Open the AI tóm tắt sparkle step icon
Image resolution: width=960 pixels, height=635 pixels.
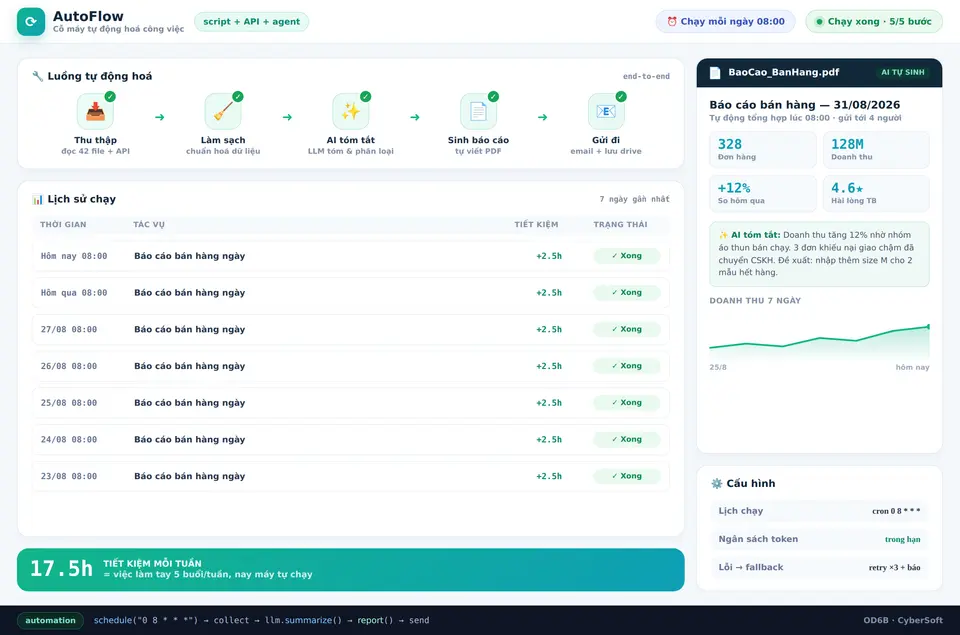coord(350,111)
